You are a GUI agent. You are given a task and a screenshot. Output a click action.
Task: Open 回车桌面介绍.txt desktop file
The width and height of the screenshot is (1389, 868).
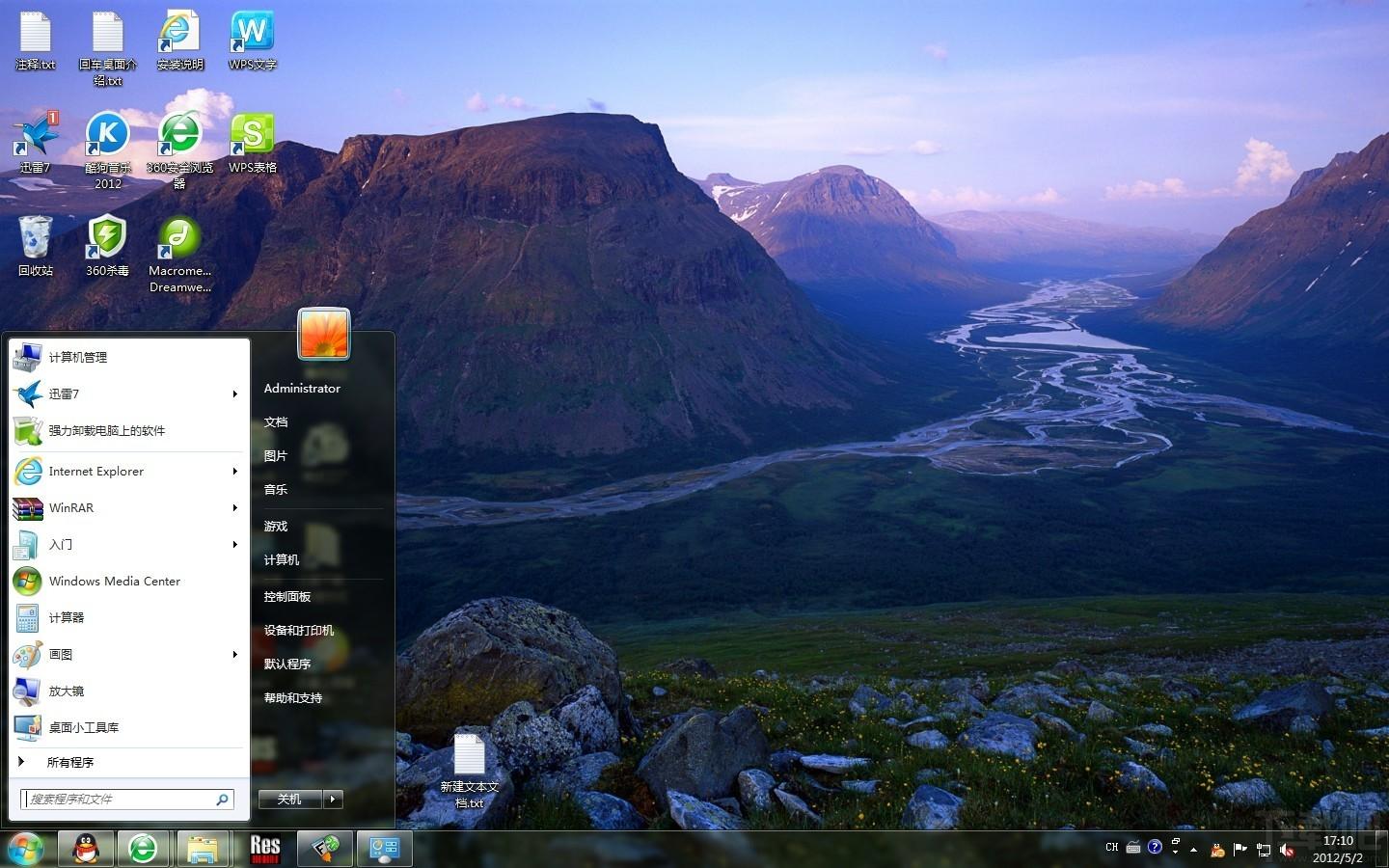108,47
